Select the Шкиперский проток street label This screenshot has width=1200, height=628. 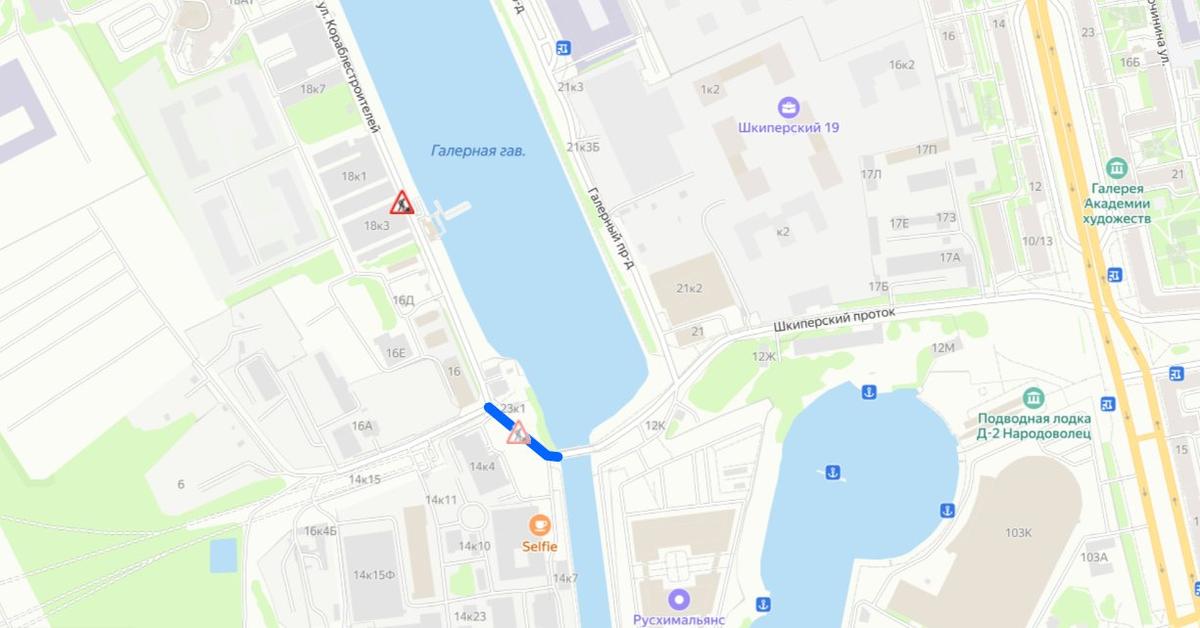835,319
